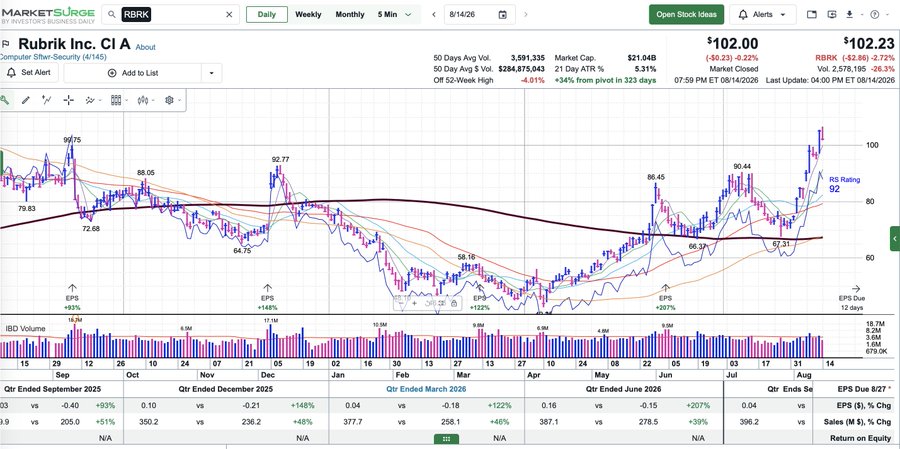
Task: Switch to Monthly chart timeframe
Action: 350,14
